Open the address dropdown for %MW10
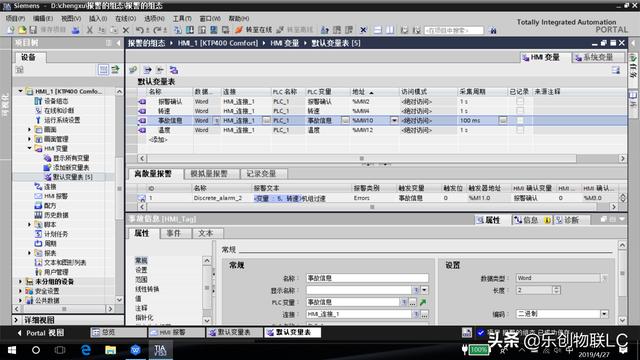The image size is (640, 360). click(394, 120)
